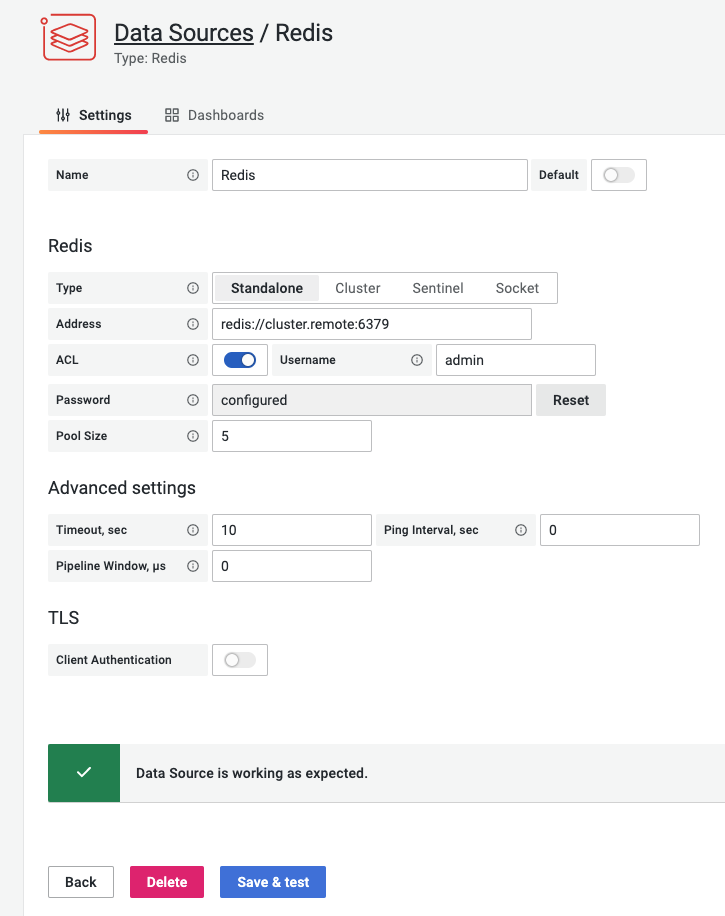Image resolution: width=725 pixels, height=916 pixels.
Task: Click the Address field info icon
Action: tap(193, 324)
